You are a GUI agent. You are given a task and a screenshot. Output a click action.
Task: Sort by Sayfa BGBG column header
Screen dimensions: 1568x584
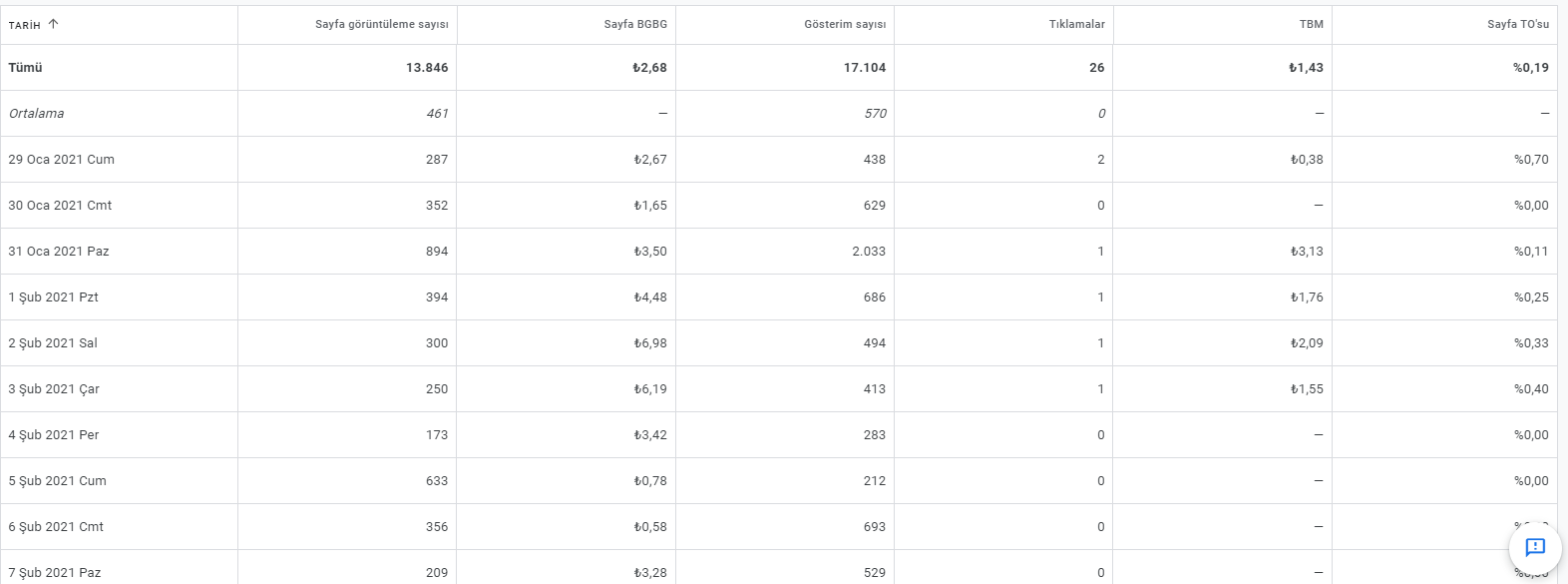coord(635,24)
